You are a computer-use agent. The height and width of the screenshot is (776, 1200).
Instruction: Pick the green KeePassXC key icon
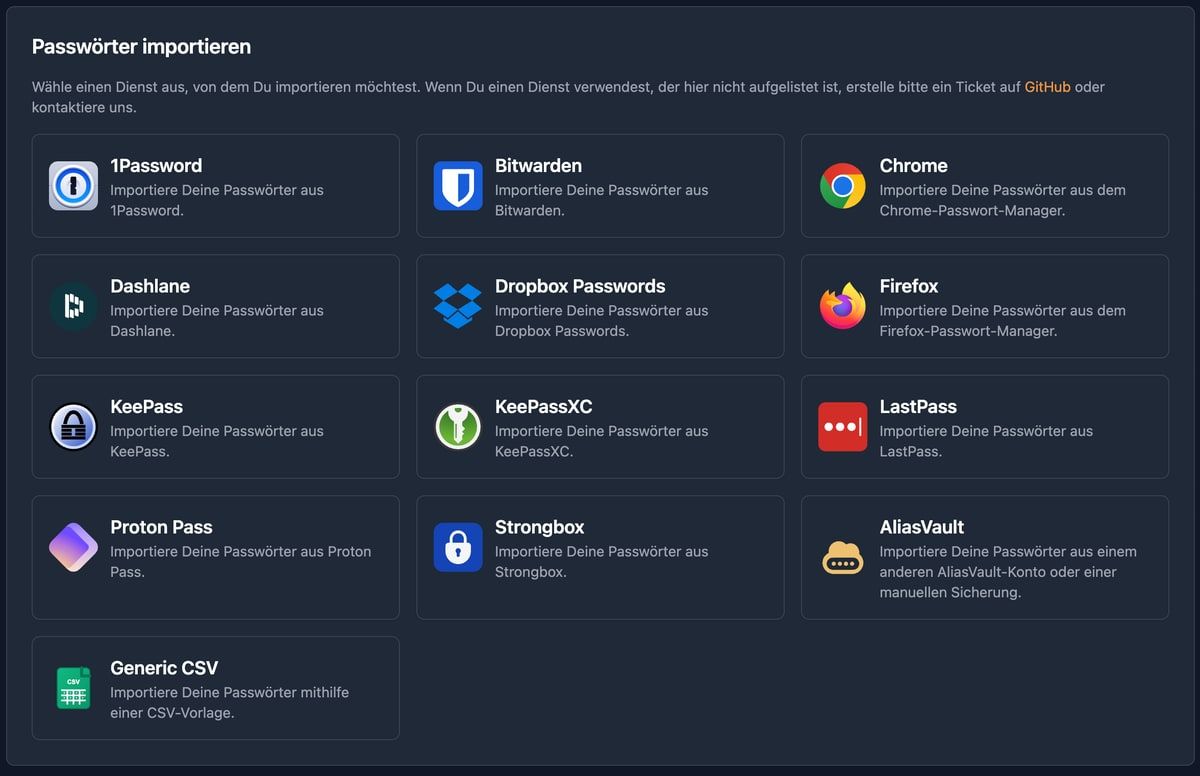coord(458,427)
